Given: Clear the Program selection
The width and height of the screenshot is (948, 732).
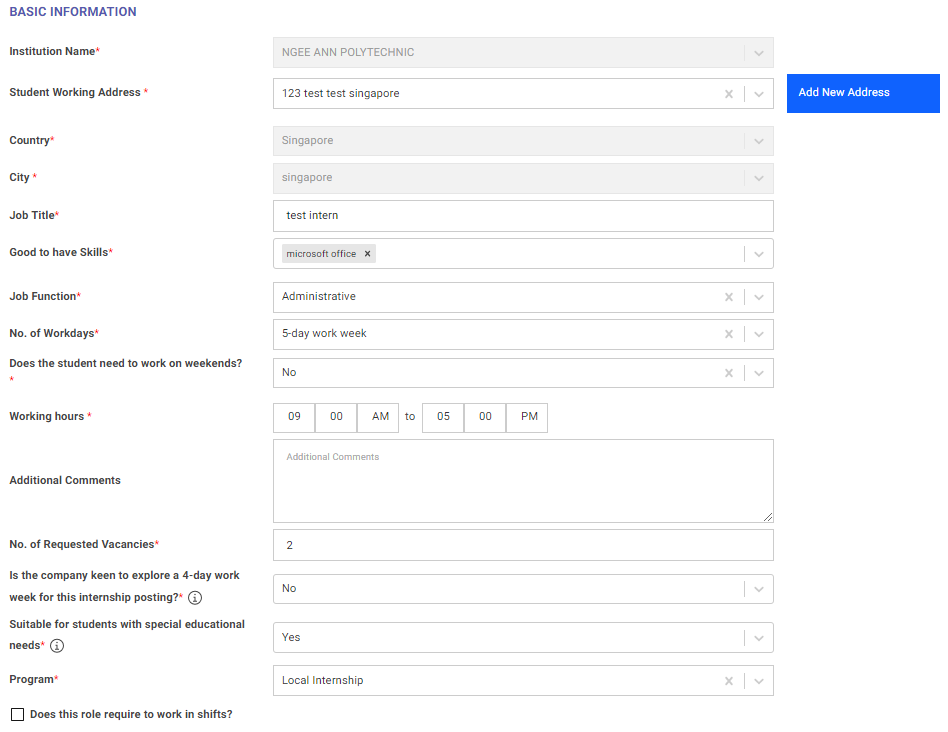Looking at the screenshot, I should pyautogui.click(x=729, y=680).
